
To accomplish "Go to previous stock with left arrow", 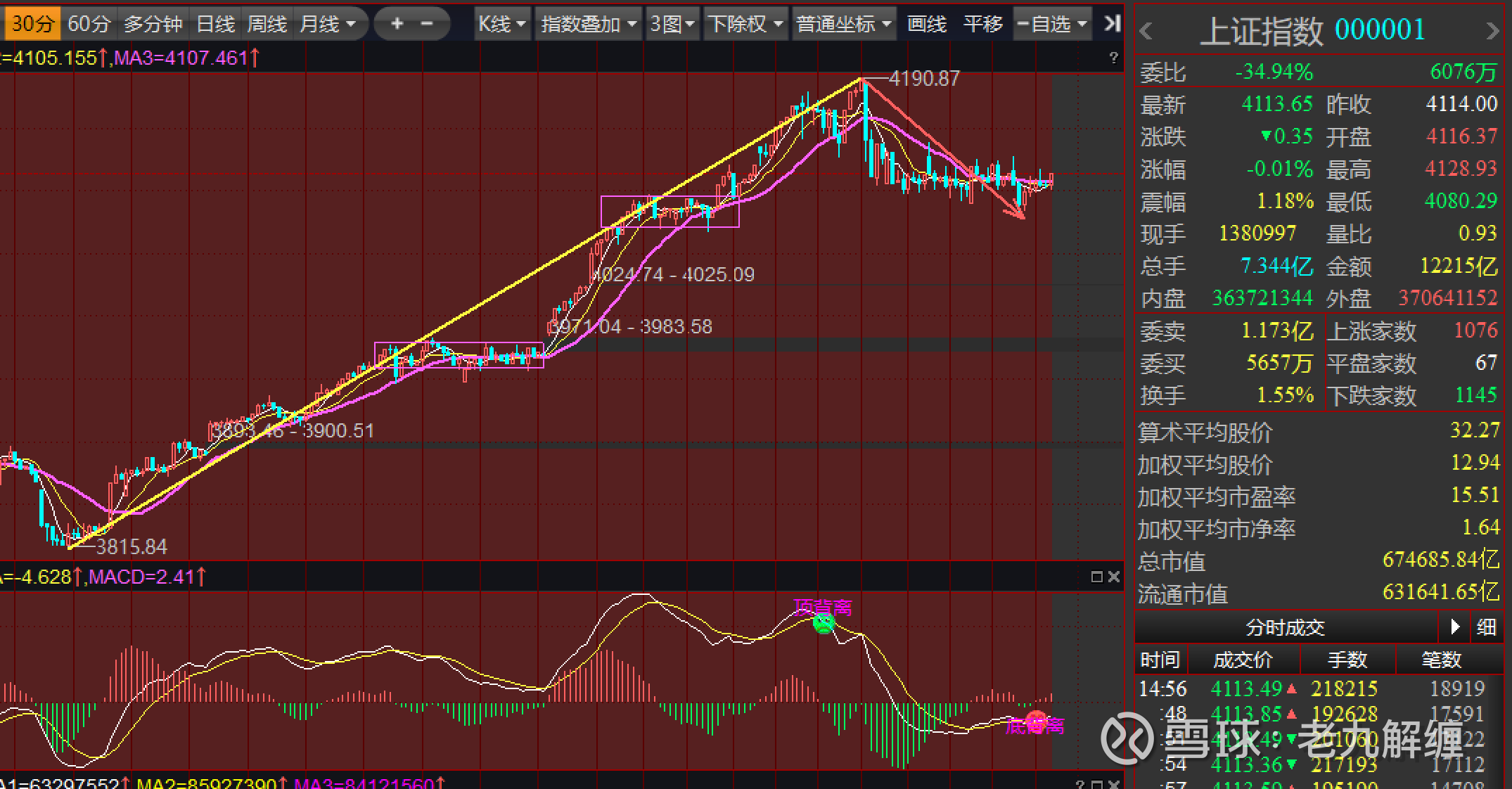I will [x=1146, y=31].
